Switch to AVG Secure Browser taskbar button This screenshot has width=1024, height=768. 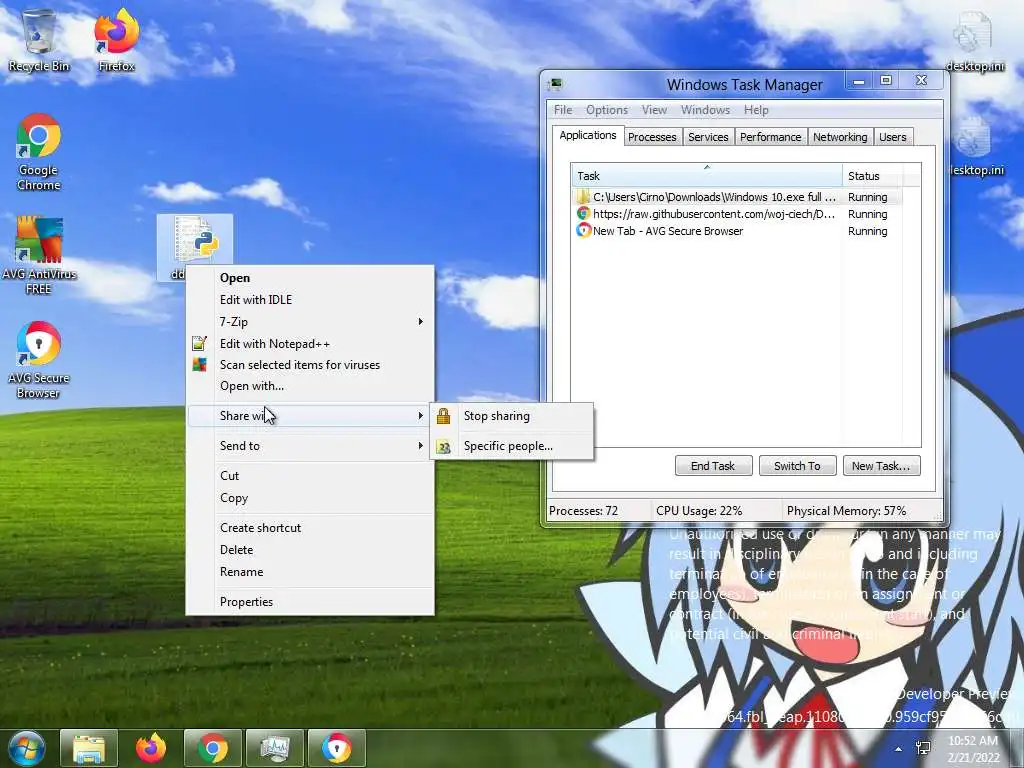(x=336, y=748)
